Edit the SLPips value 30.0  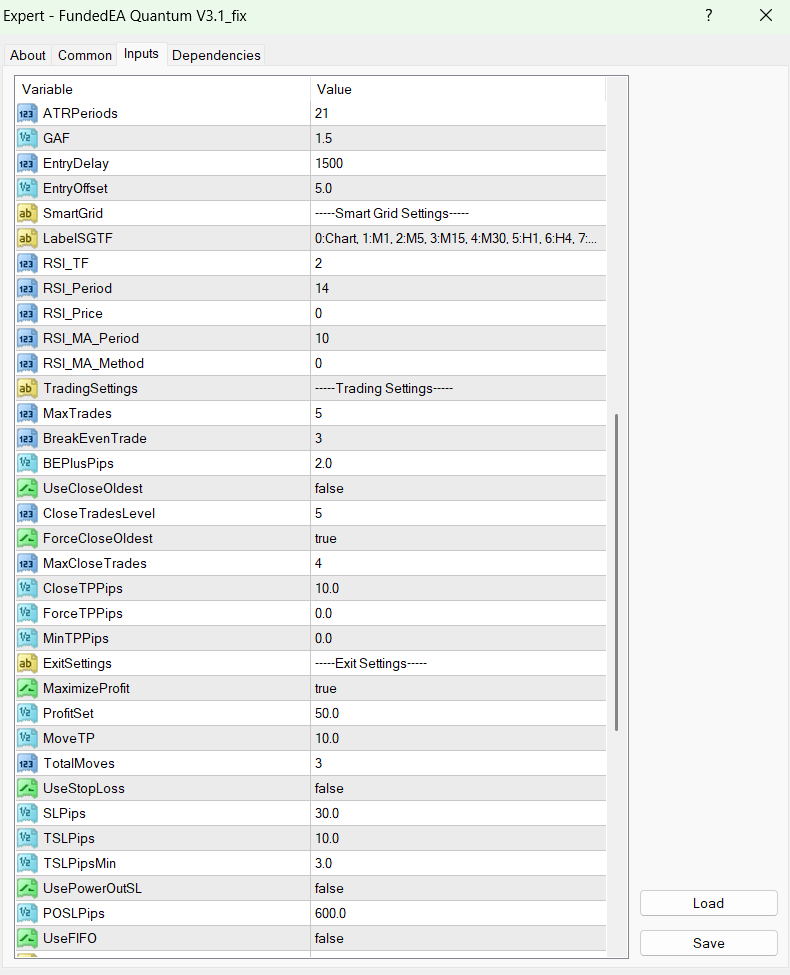(458, 813)
